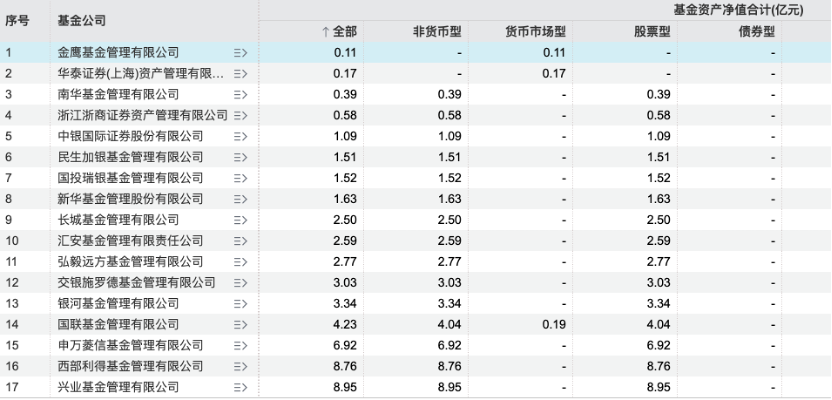Sort by the 非货币型 column header
The image size is (832, 400).
coord(437,32)
